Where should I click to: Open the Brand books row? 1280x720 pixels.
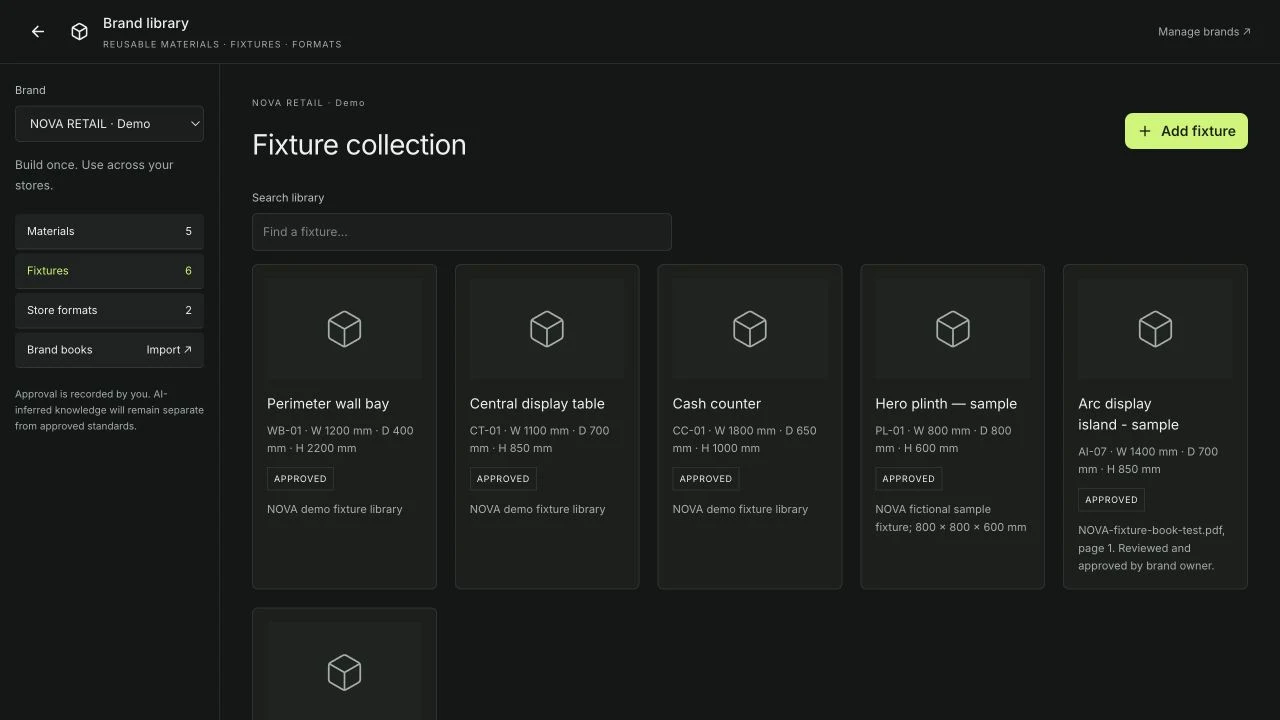point(109,350)
